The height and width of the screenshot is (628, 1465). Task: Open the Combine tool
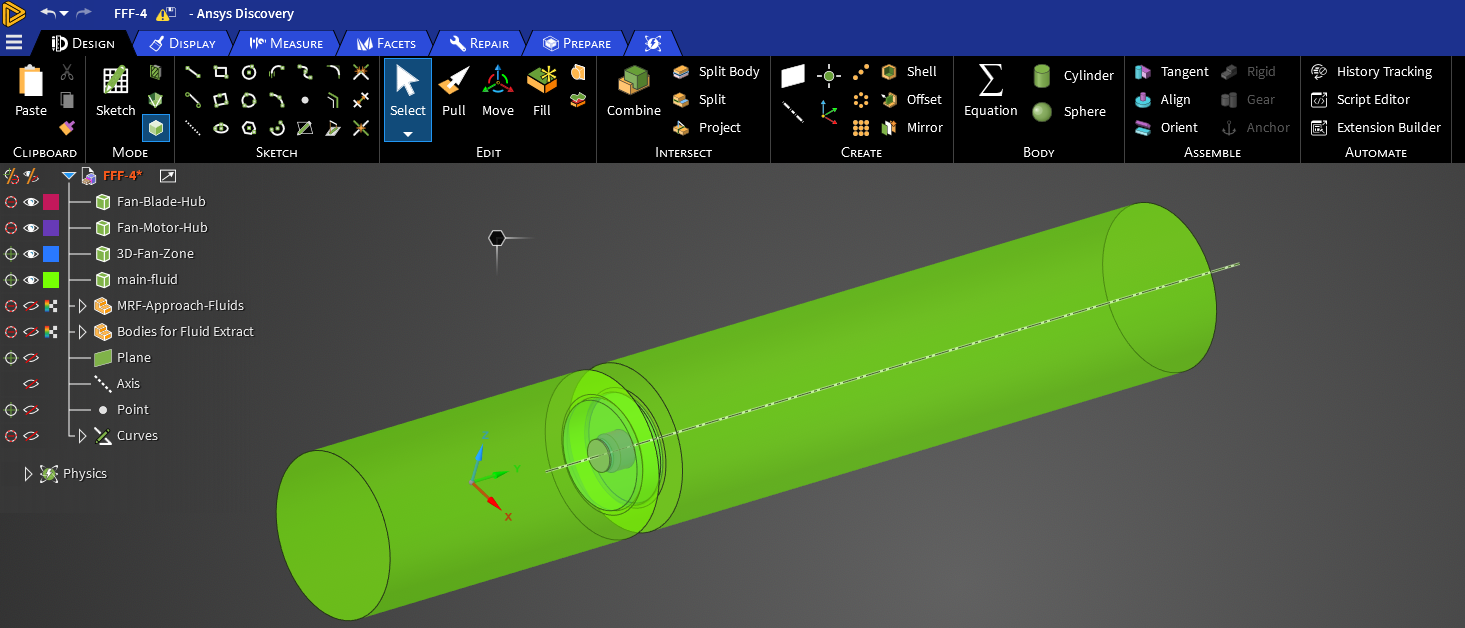633,92
